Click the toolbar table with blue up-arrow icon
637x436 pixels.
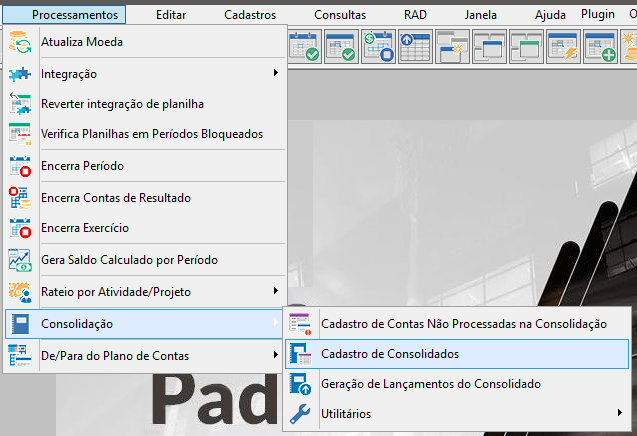415,46
